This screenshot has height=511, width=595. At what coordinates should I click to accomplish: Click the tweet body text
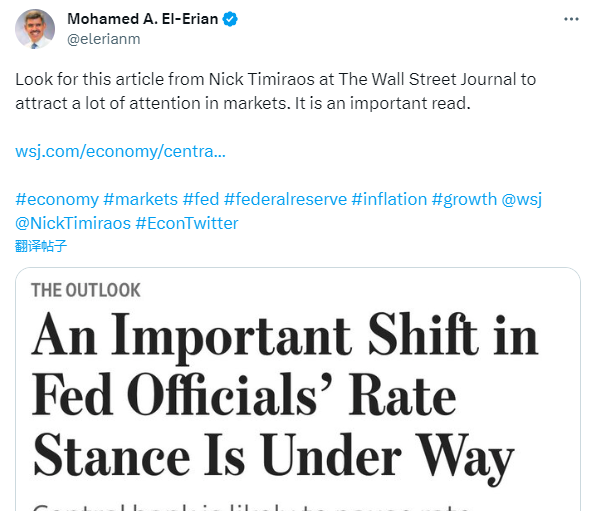(x=275, y=91)
